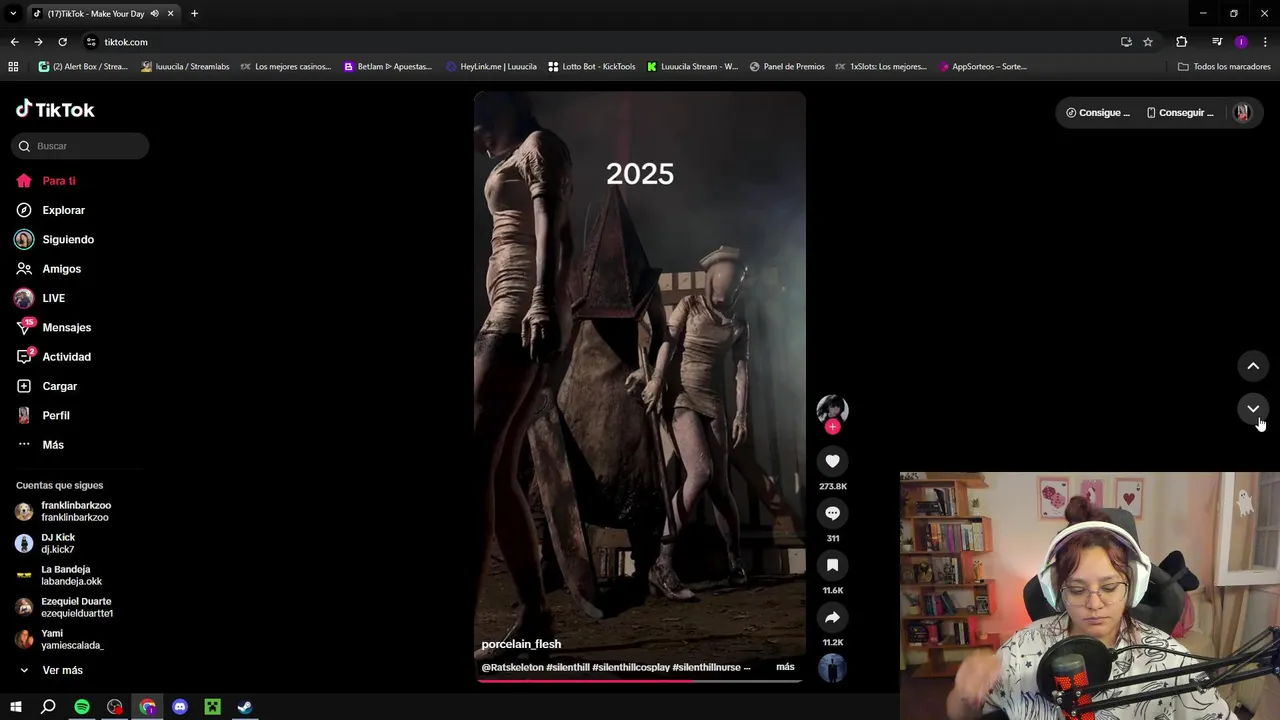The height and width of the screenshot is (720, 1280).
Task: Open Todos los marcadores folder
Action: 1224,67
